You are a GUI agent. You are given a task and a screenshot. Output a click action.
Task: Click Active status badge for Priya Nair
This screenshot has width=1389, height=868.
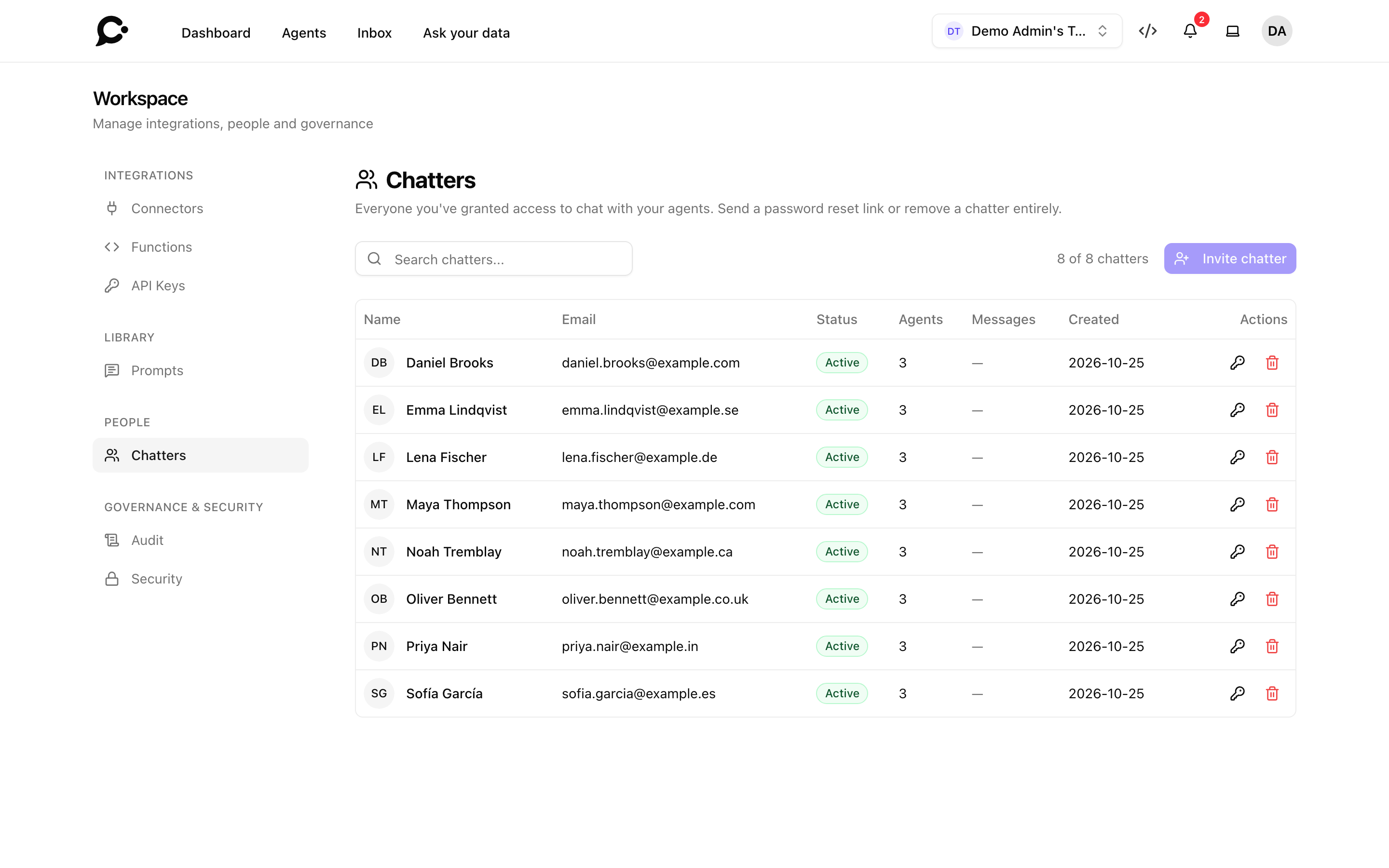pyautogui.click(x=842, y=646)
